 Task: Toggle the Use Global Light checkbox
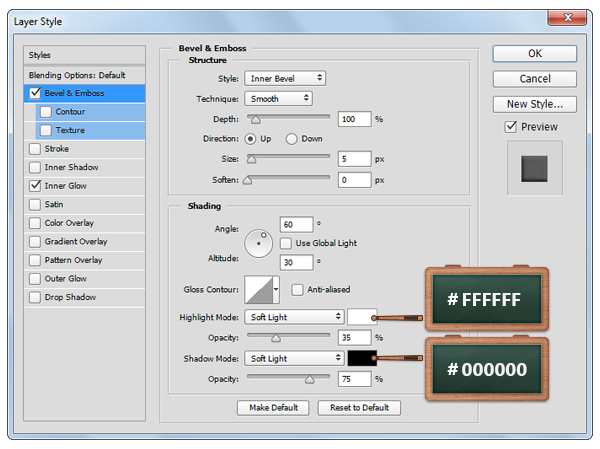click(287, 243)
